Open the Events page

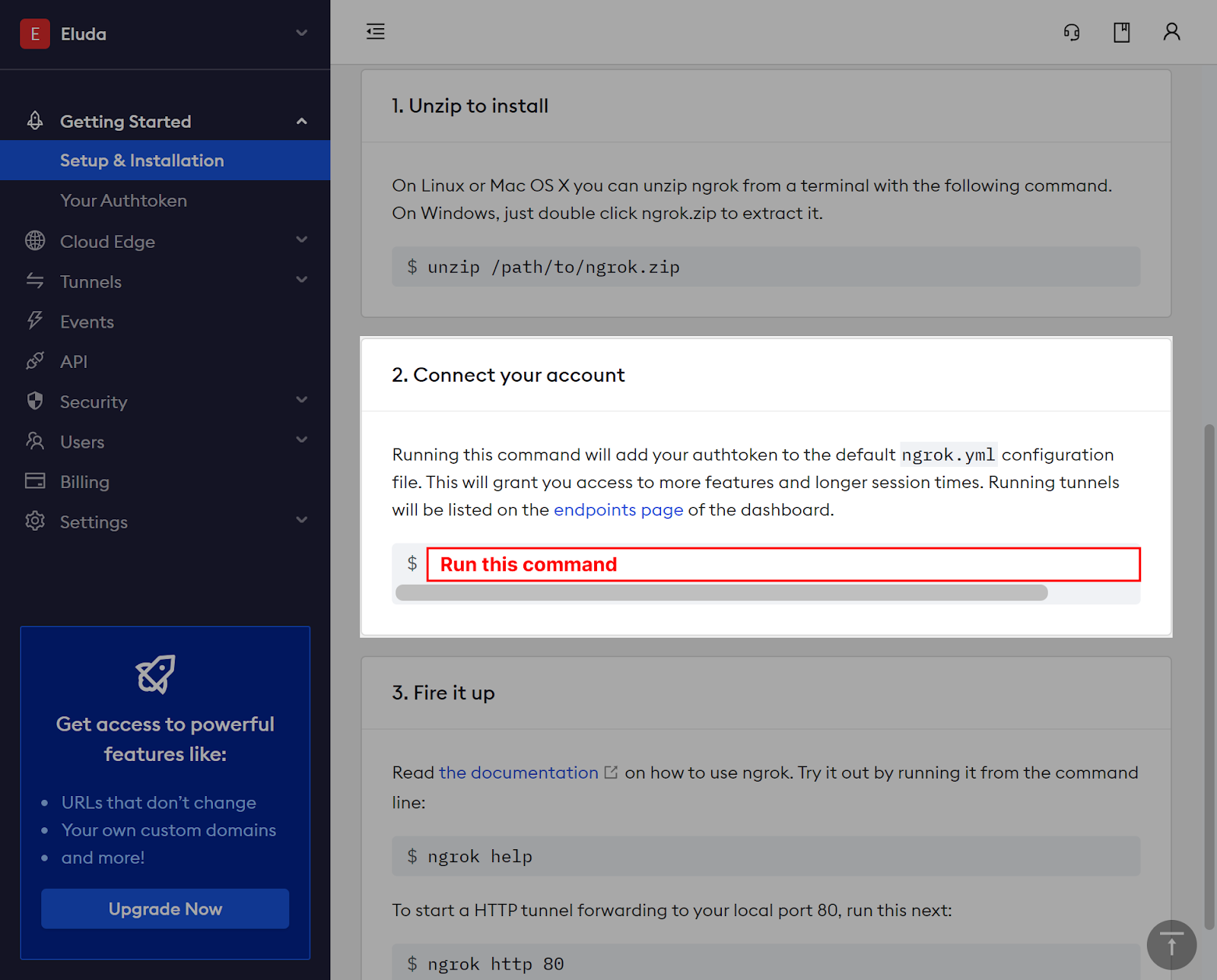pyautogui.click(x=87, y=322)
